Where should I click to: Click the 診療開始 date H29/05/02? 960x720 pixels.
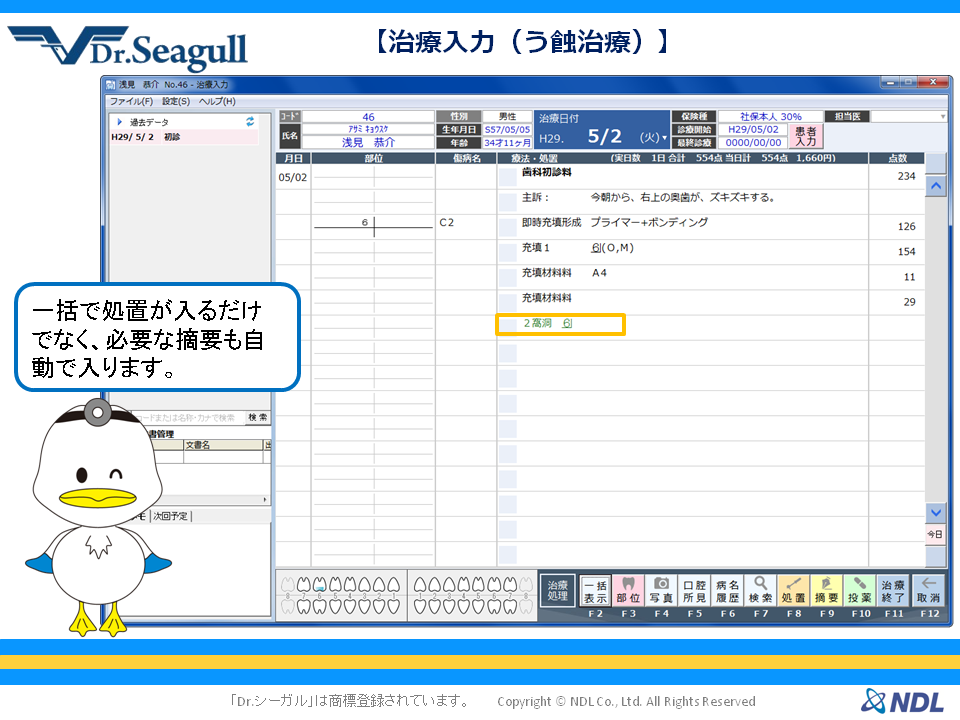click(753, 130)
